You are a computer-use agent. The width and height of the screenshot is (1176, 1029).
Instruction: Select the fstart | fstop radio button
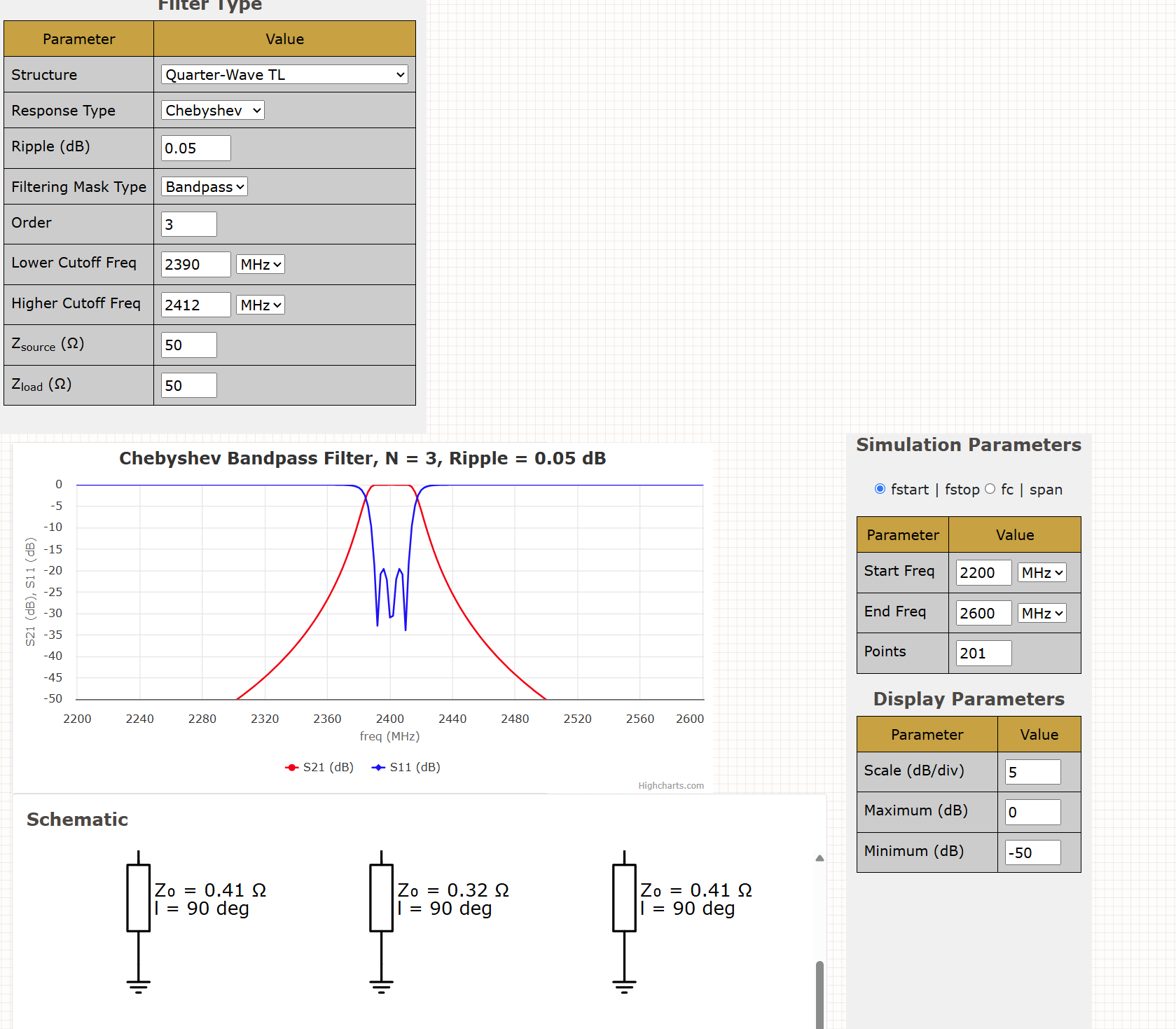(x=880, y=489)
